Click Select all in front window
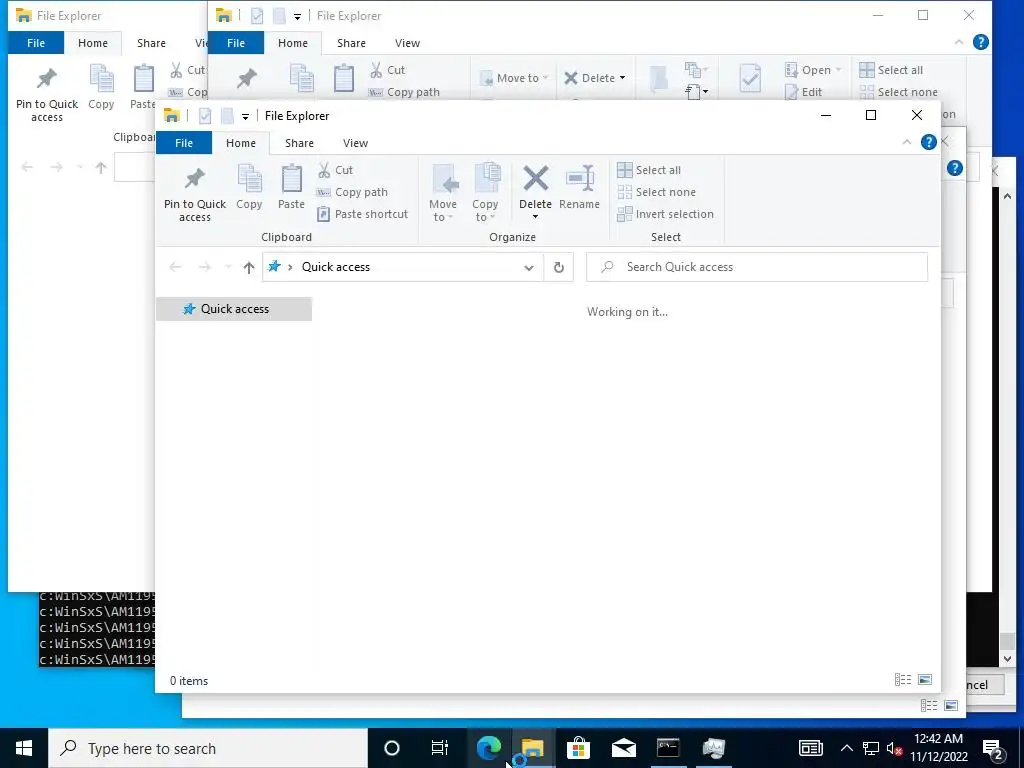Viewport: 1024px width, 768px height. pos(649,170)
